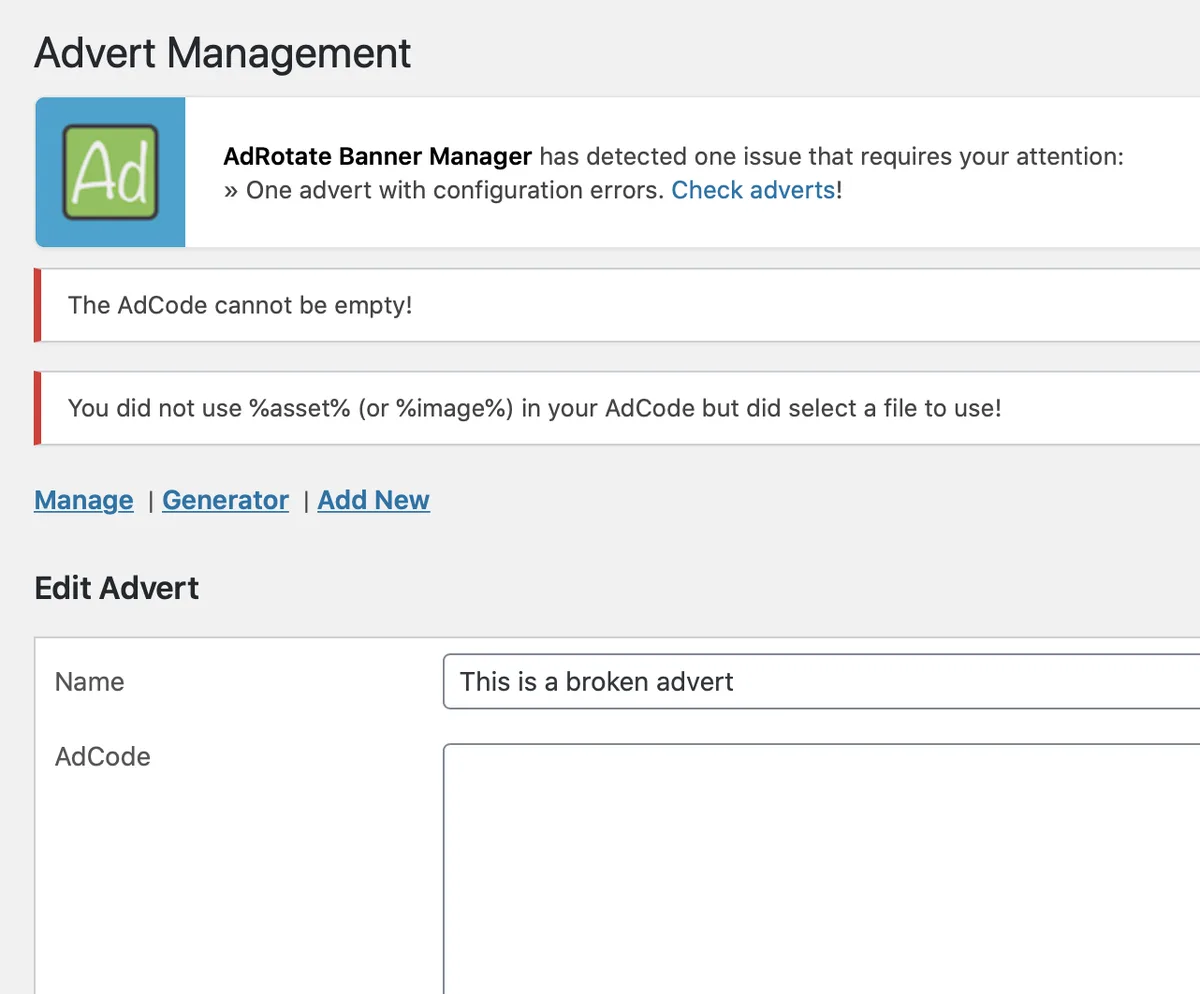The height and width of the screenshot is (994, 1200).
Task: Click the 'One advert with configuration errors' text
Action: [x=455, y=190]
